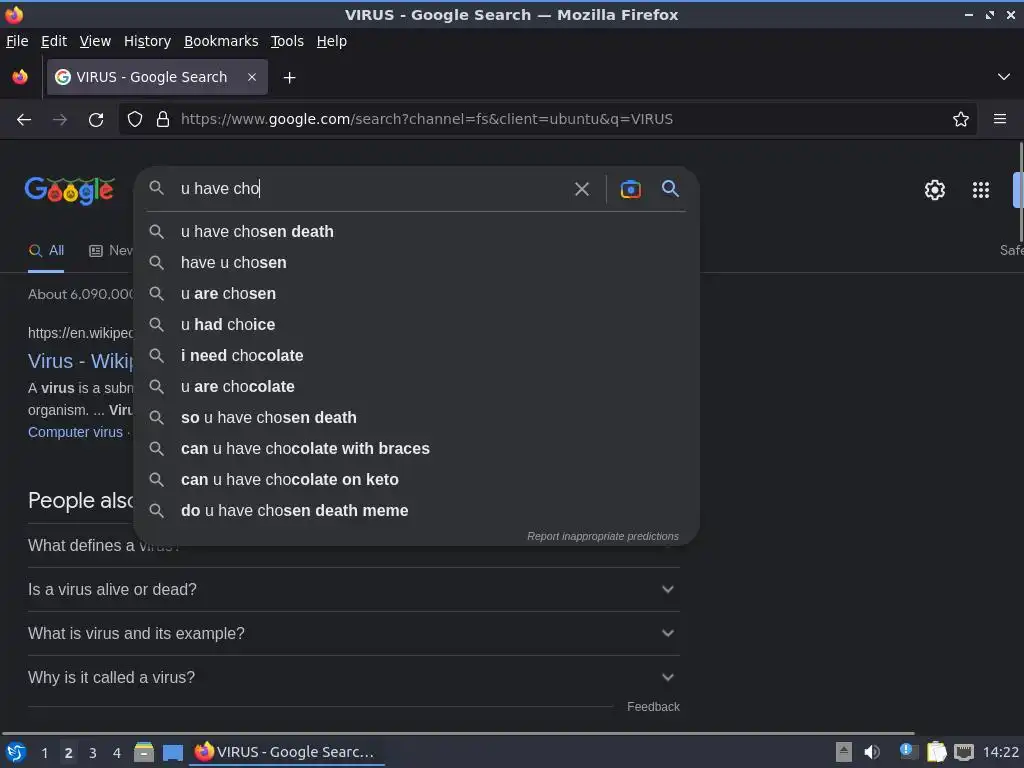Choose 'can u have chocolate with braces'
This screenshot has height=768, width=1024.
tap(417, 449)
